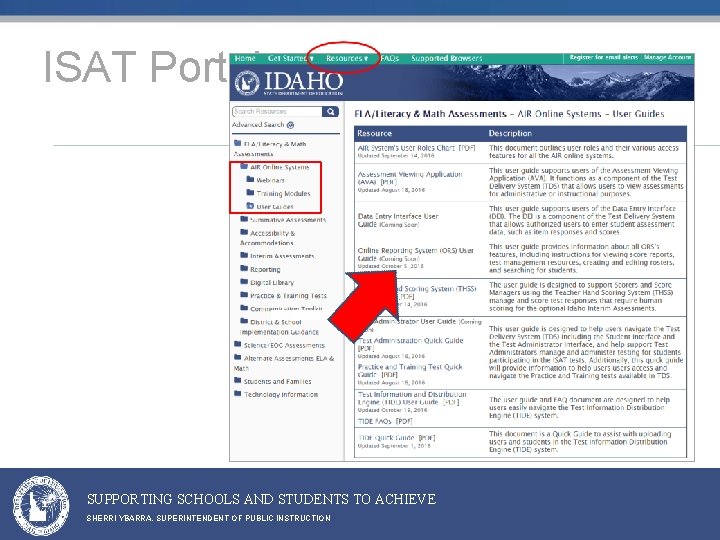The image size is (720, 540).
Task: Select Training Modules in sidebar
Action: point(283,194)
